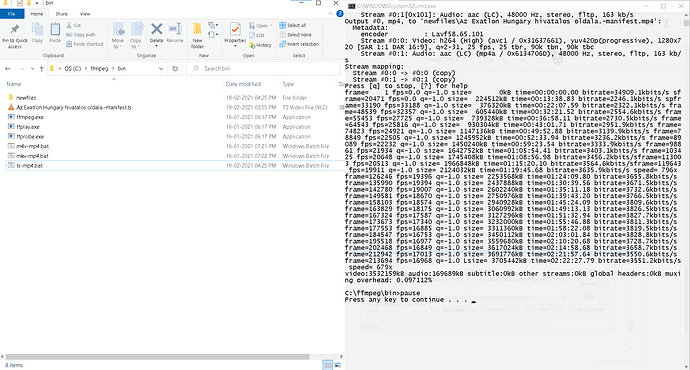The image size is (690, 370).
Task: Click the Explorer horizontal scrollbar
Action: click(158, 356)
